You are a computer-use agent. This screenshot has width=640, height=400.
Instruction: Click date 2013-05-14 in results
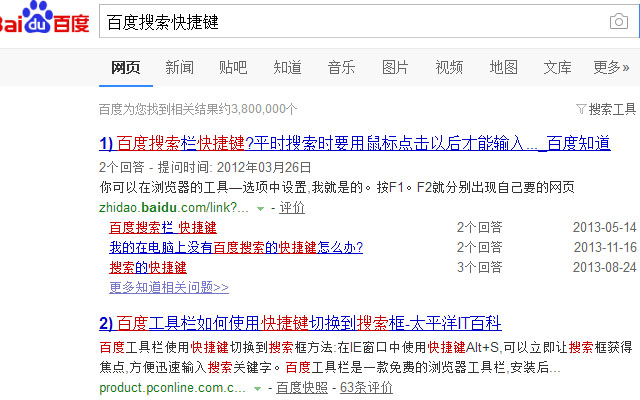[x=604, y=227]
